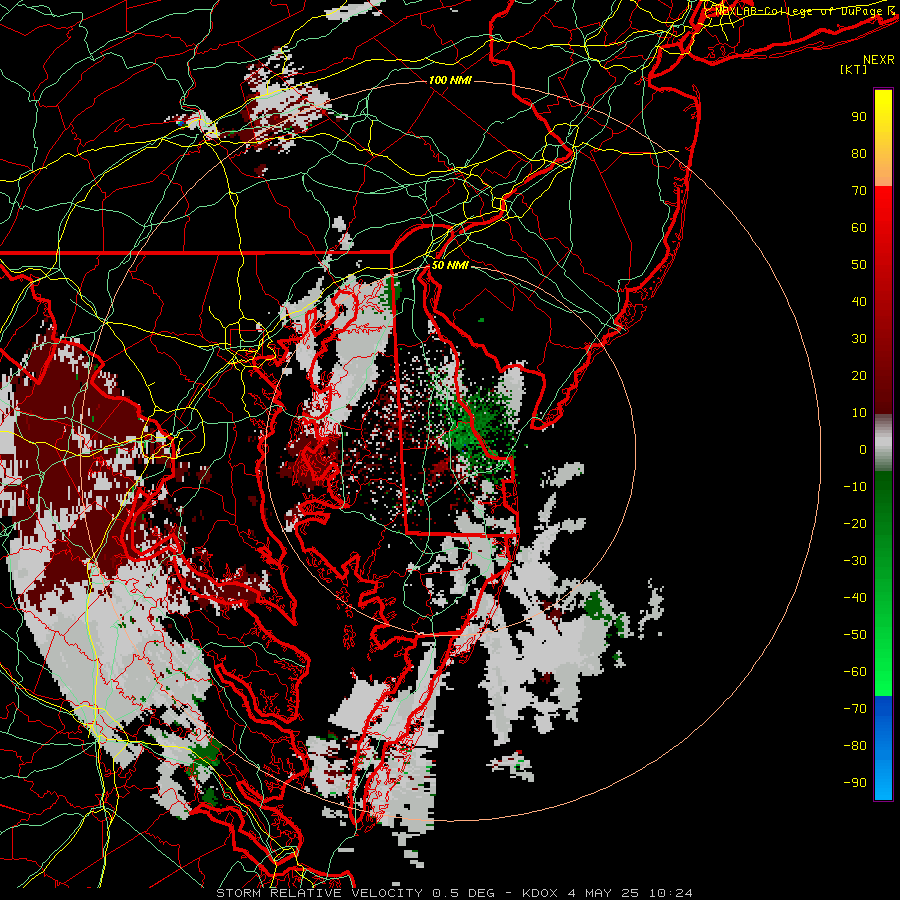
Task: Click the -30 value on the velocity scale
Action: [x=855, y=561]
